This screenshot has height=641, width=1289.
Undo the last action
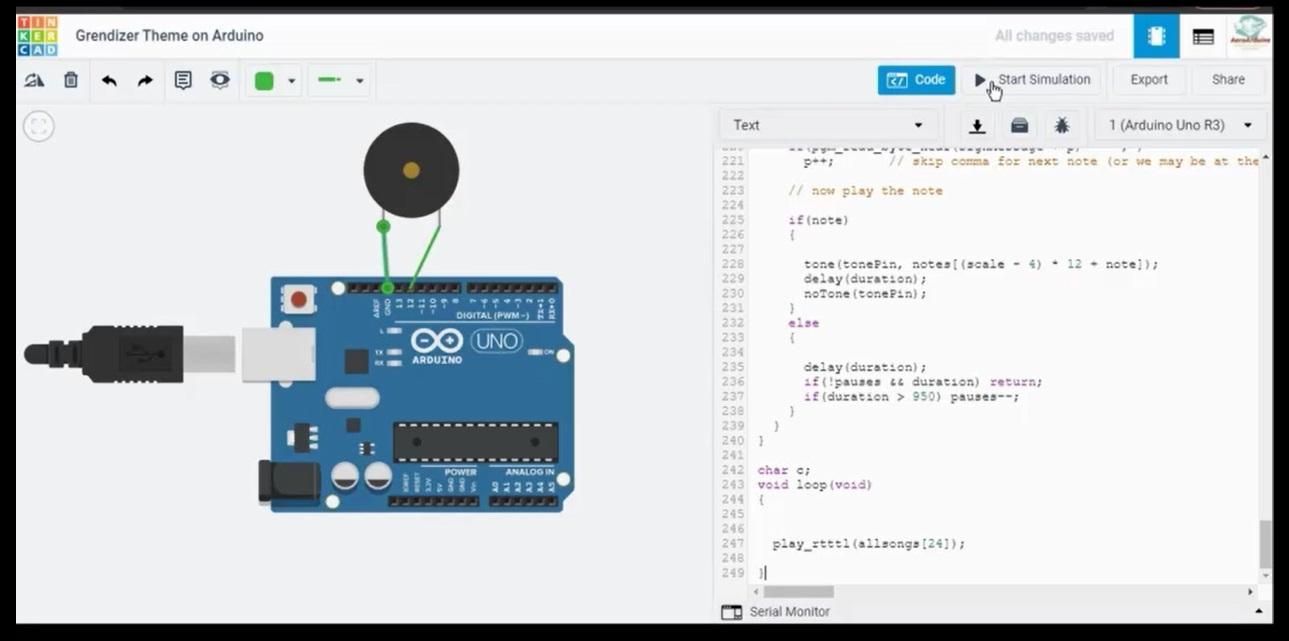[109, 80]
